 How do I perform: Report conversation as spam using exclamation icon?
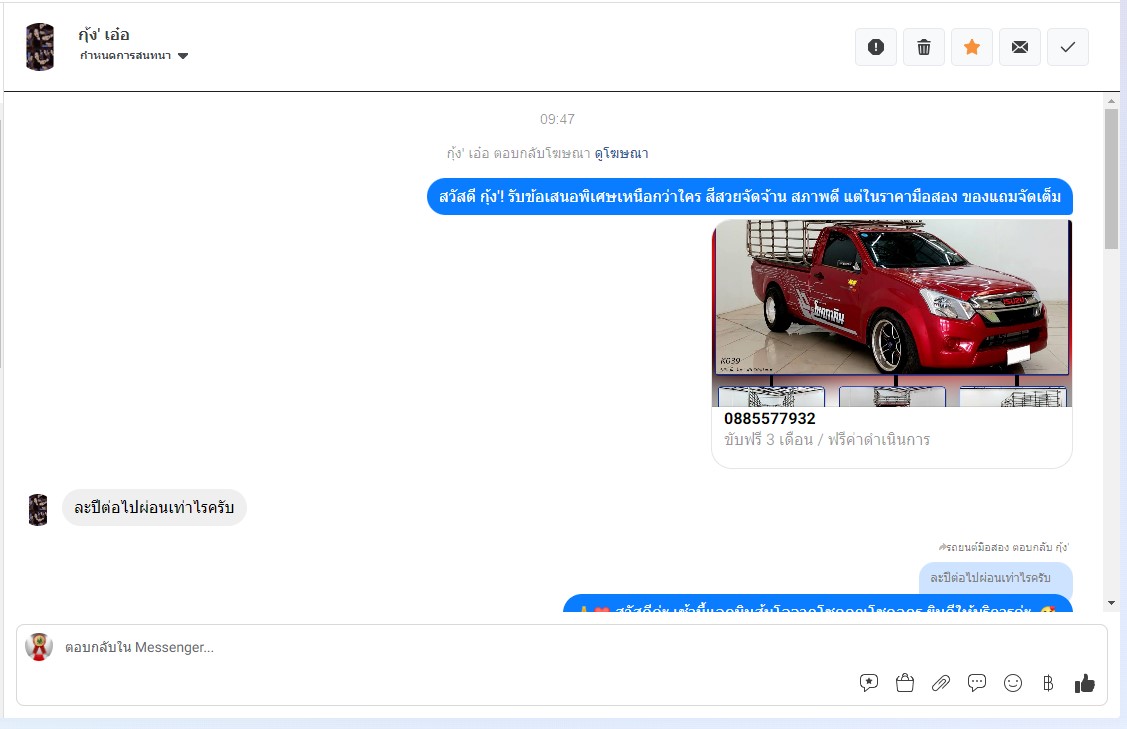pyautogui.click(x=876, y=47)
